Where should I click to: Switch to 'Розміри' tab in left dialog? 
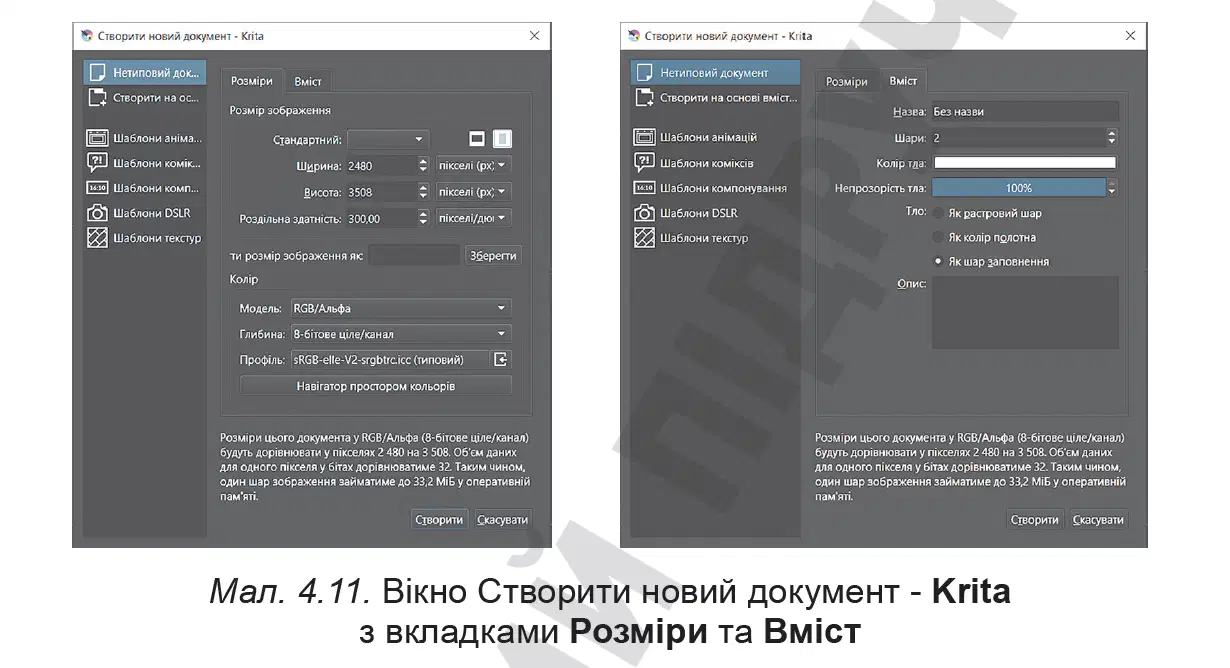point(251,81)
